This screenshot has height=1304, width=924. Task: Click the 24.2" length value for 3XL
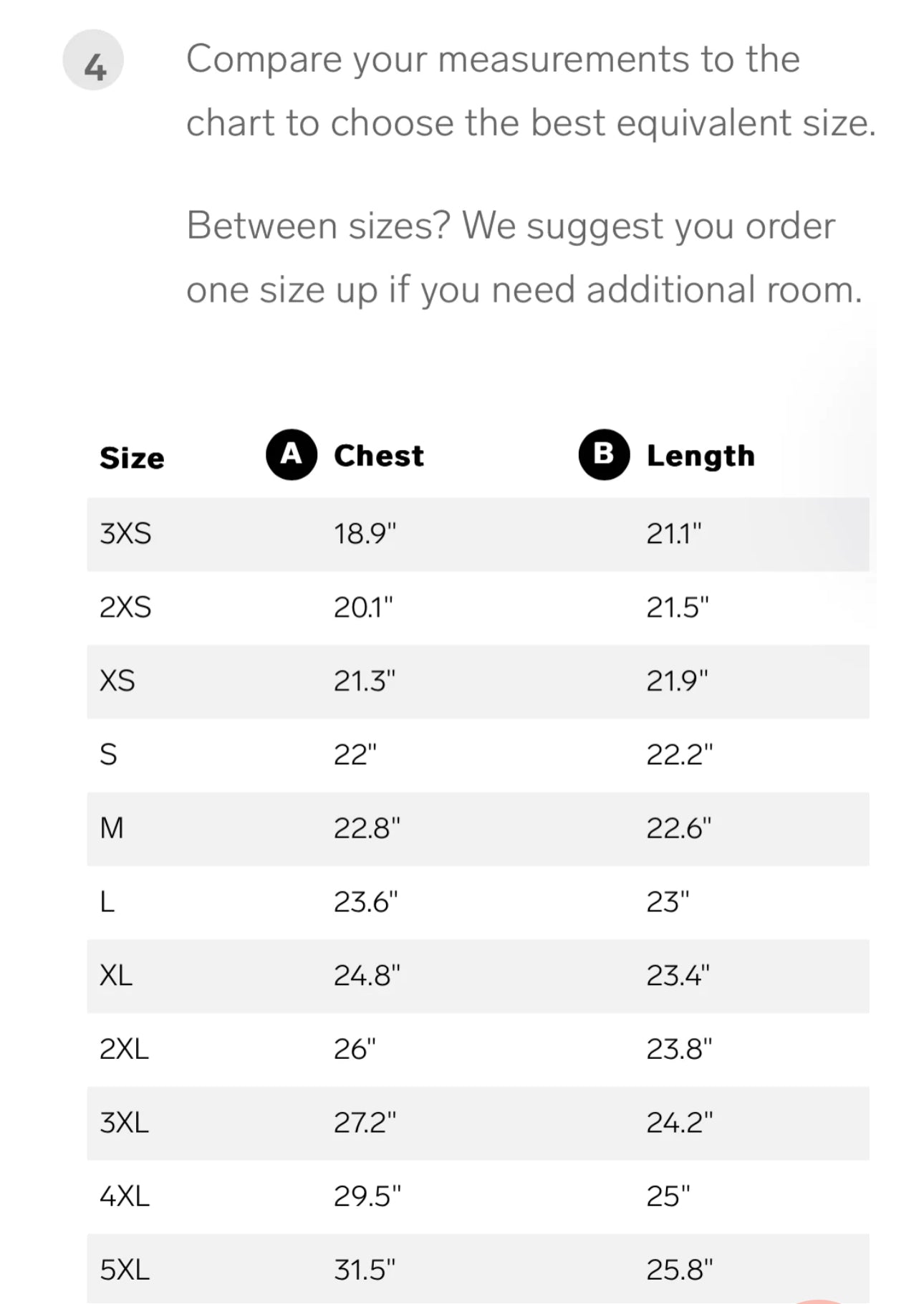(679, 1123)
